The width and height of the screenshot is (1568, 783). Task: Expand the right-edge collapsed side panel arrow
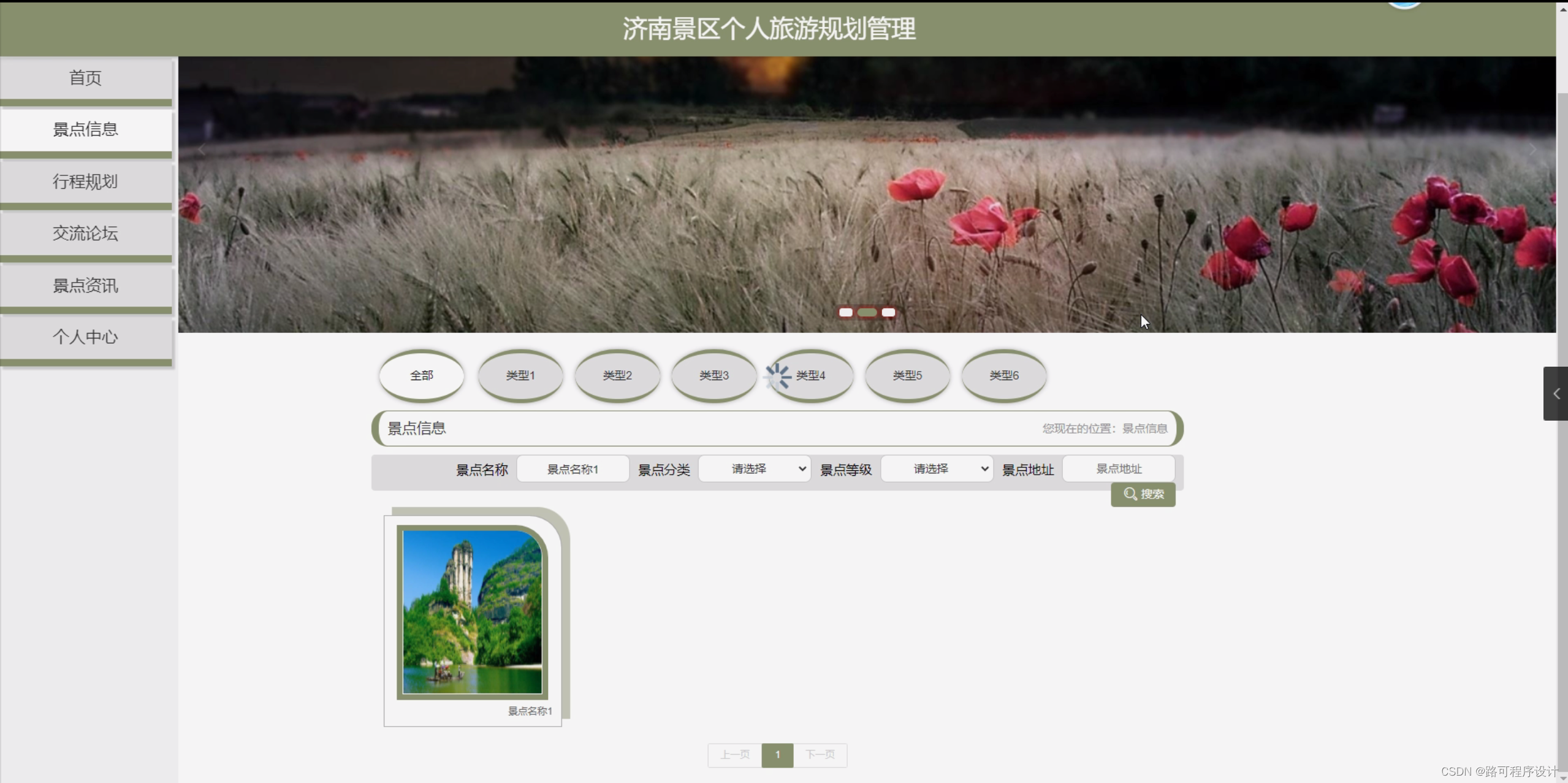click(x=1556, y=394)
